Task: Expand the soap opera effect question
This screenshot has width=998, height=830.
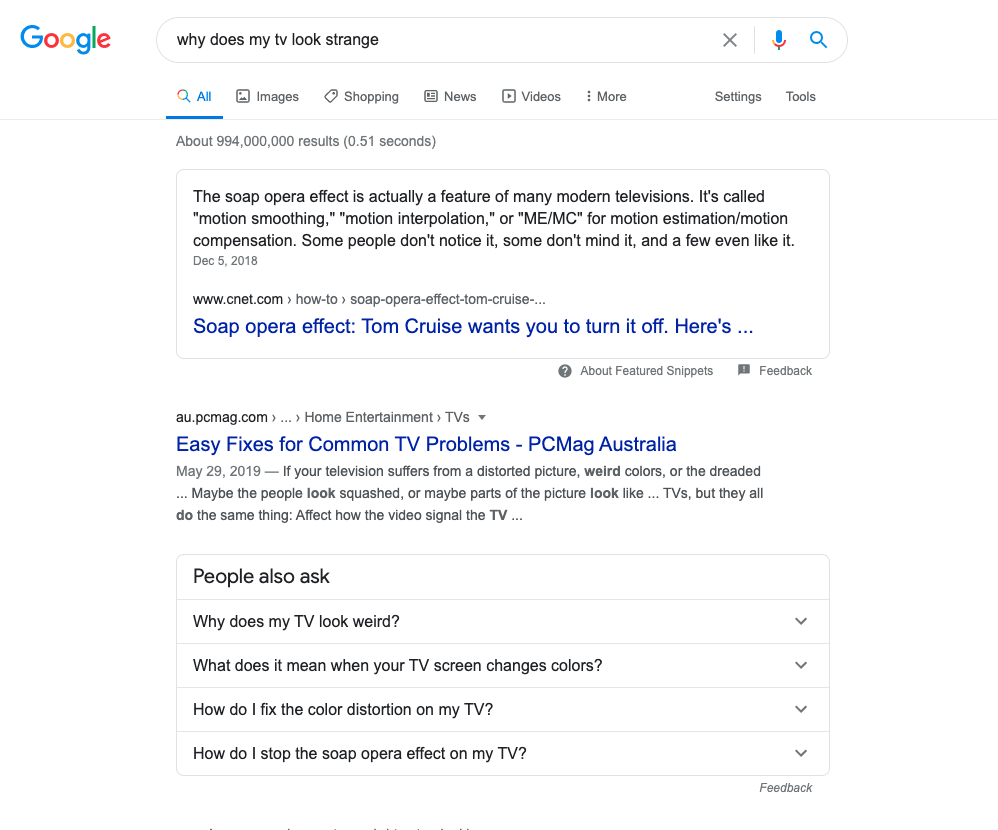Action: (x=800, y=753)
